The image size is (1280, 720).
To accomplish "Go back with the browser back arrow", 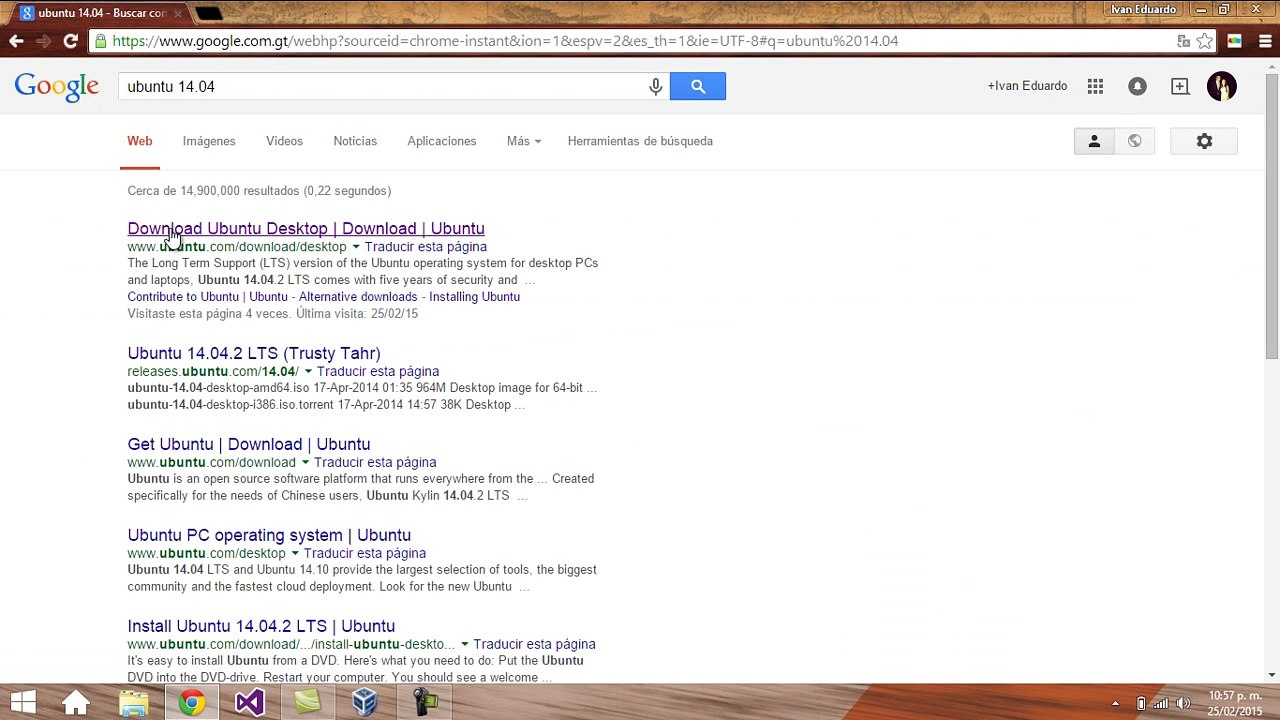I will 16,41.
